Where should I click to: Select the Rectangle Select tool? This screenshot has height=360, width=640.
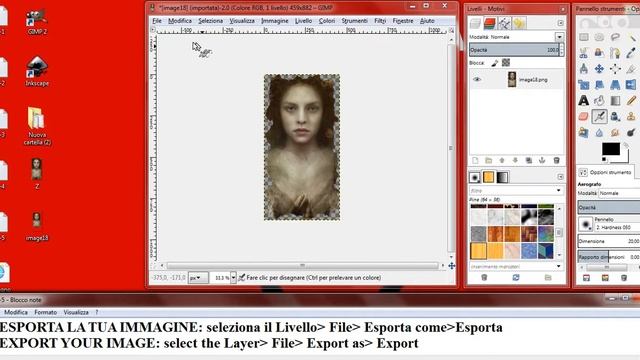[x=584, y=38]
